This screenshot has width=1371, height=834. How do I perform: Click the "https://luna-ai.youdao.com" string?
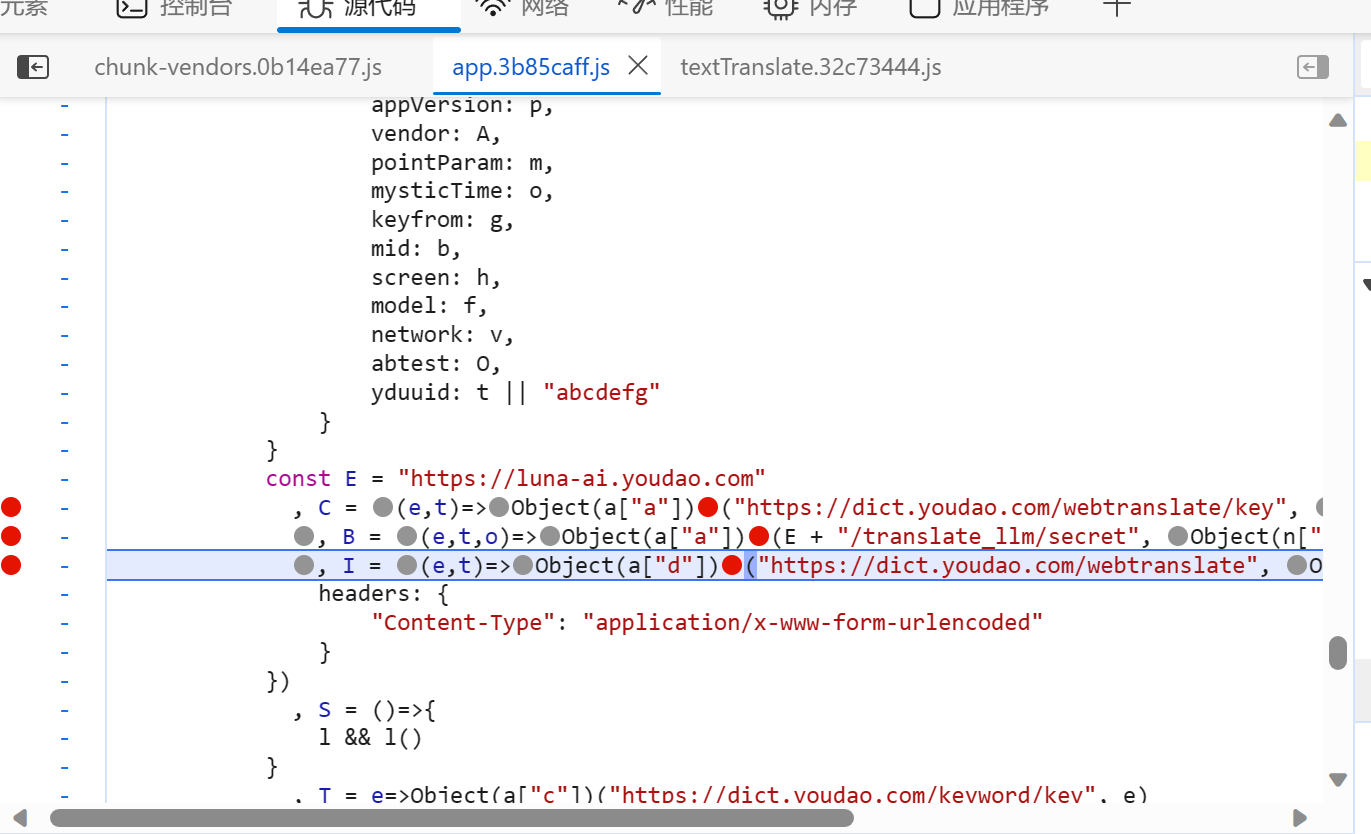pyautogui.click(x=581, y=478)
